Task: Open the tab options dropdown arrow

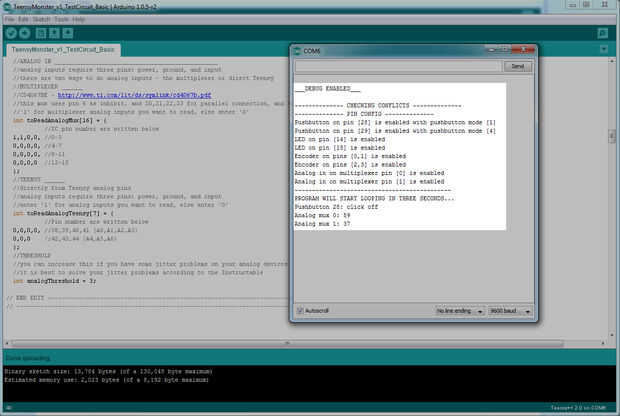Action: [604, 49]
